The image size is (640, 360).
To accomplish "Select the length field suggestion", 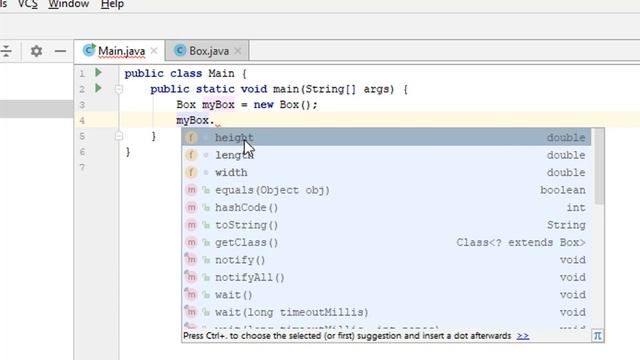I will (387, 155).
